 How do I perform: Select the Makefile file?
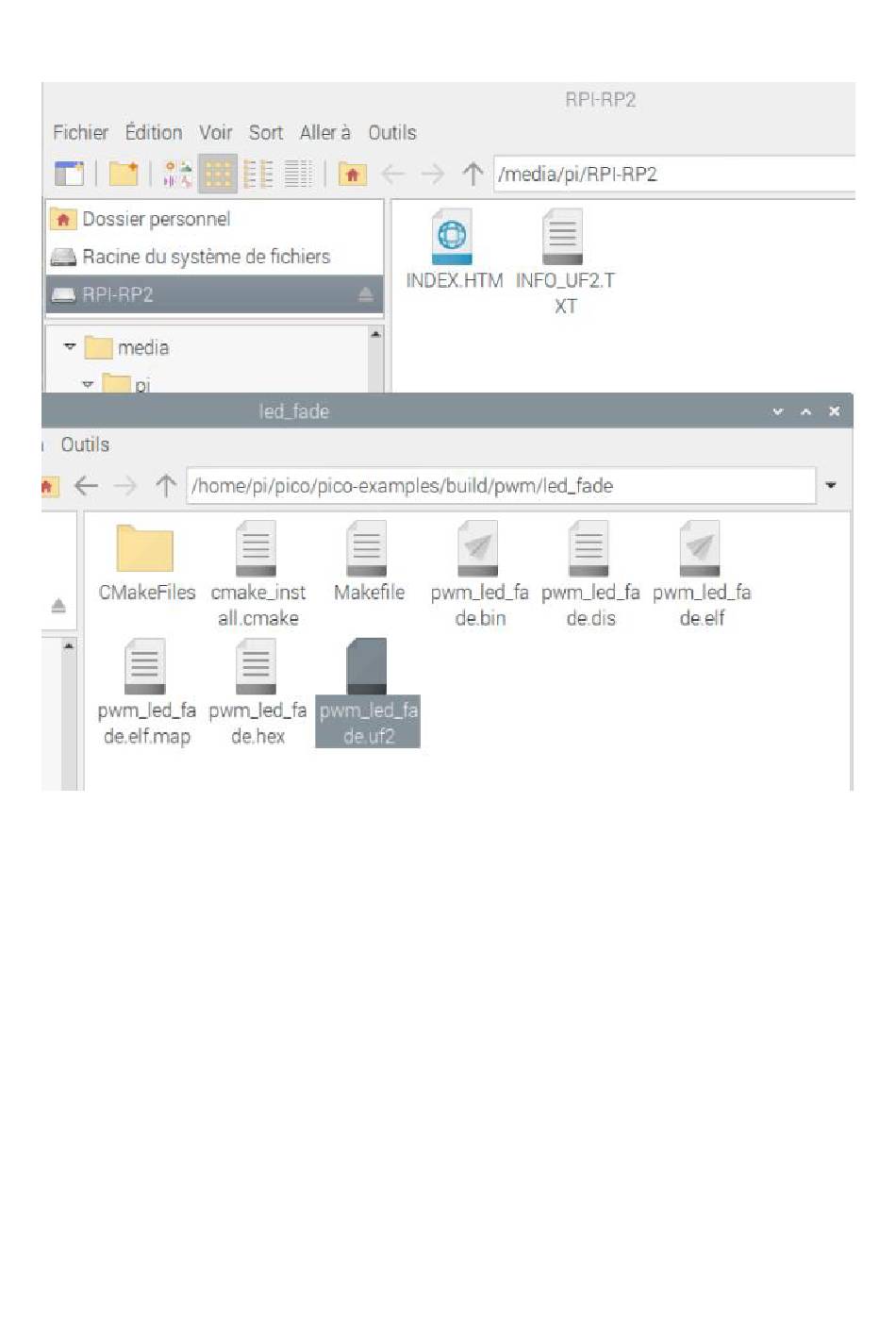(369, 563)
